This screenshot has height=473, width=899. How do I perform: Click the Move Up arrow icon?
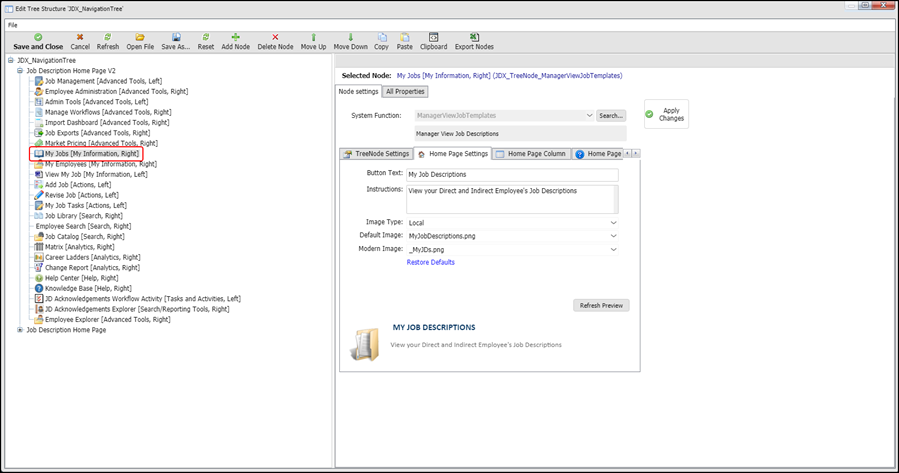tap(313, 37)
